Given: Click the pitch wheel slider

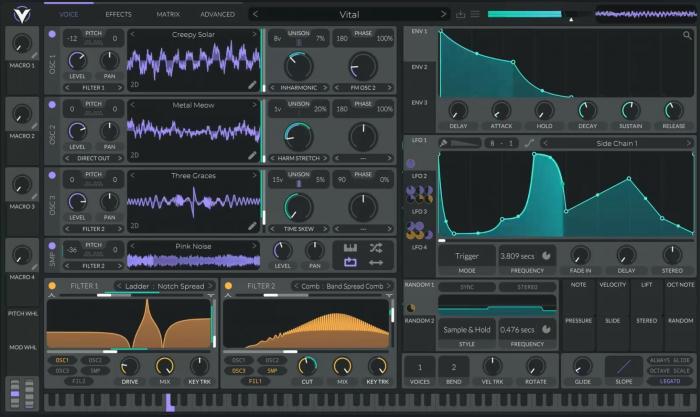Looking at the screenshot, I should pos(15,393).
